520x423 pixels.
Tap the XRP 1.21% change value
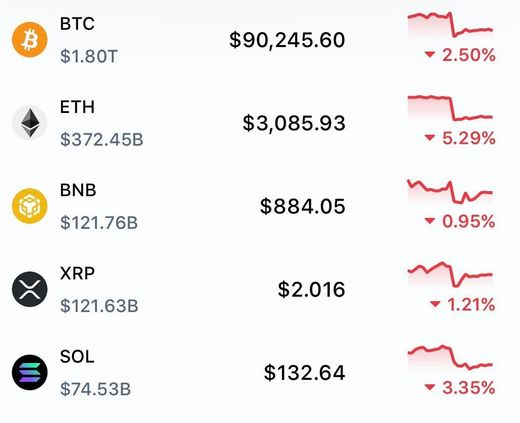pyautogui.click(x=471, y=304)
